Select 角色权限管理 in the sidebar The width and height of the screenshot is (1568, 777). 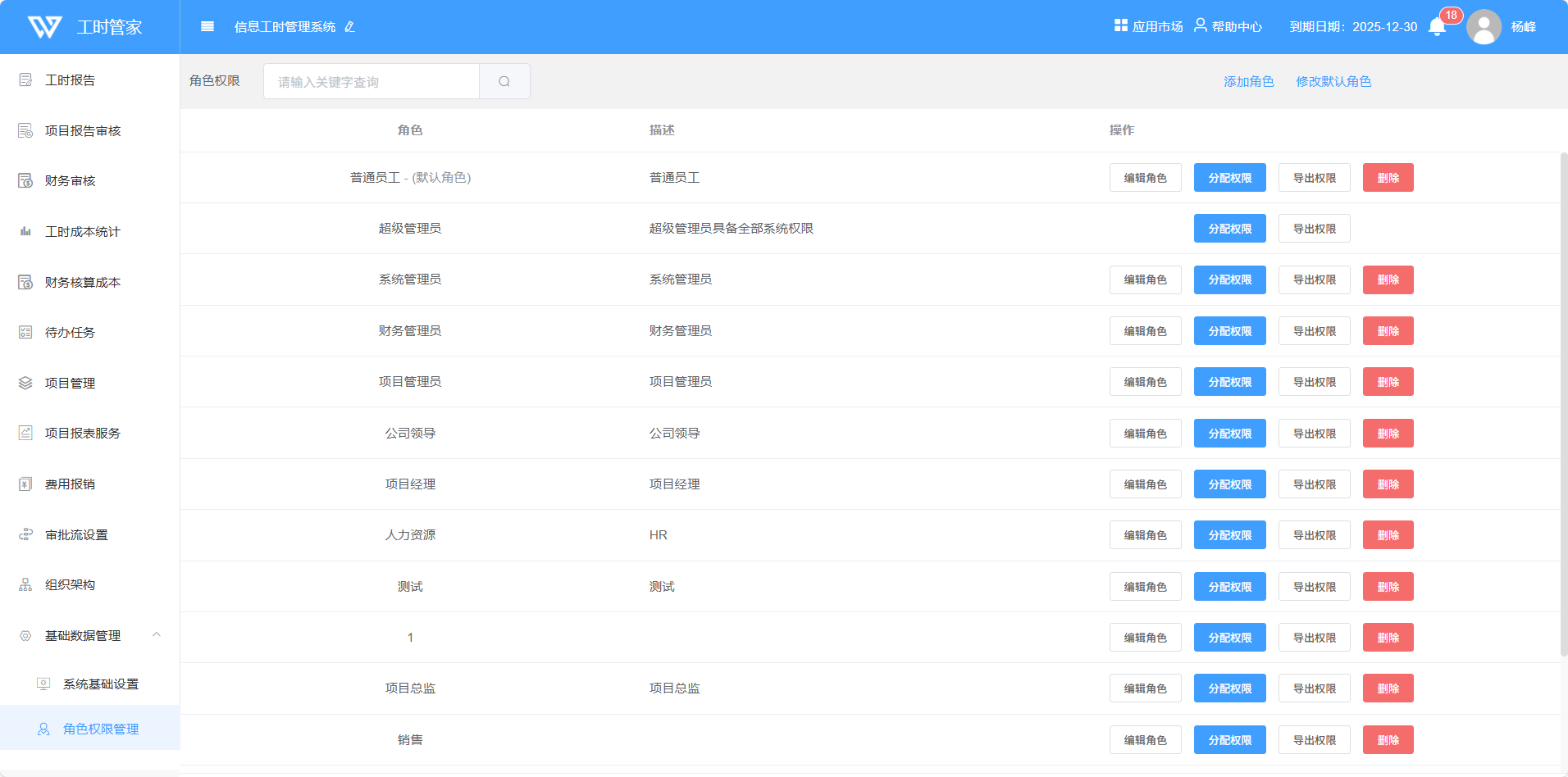100,729
